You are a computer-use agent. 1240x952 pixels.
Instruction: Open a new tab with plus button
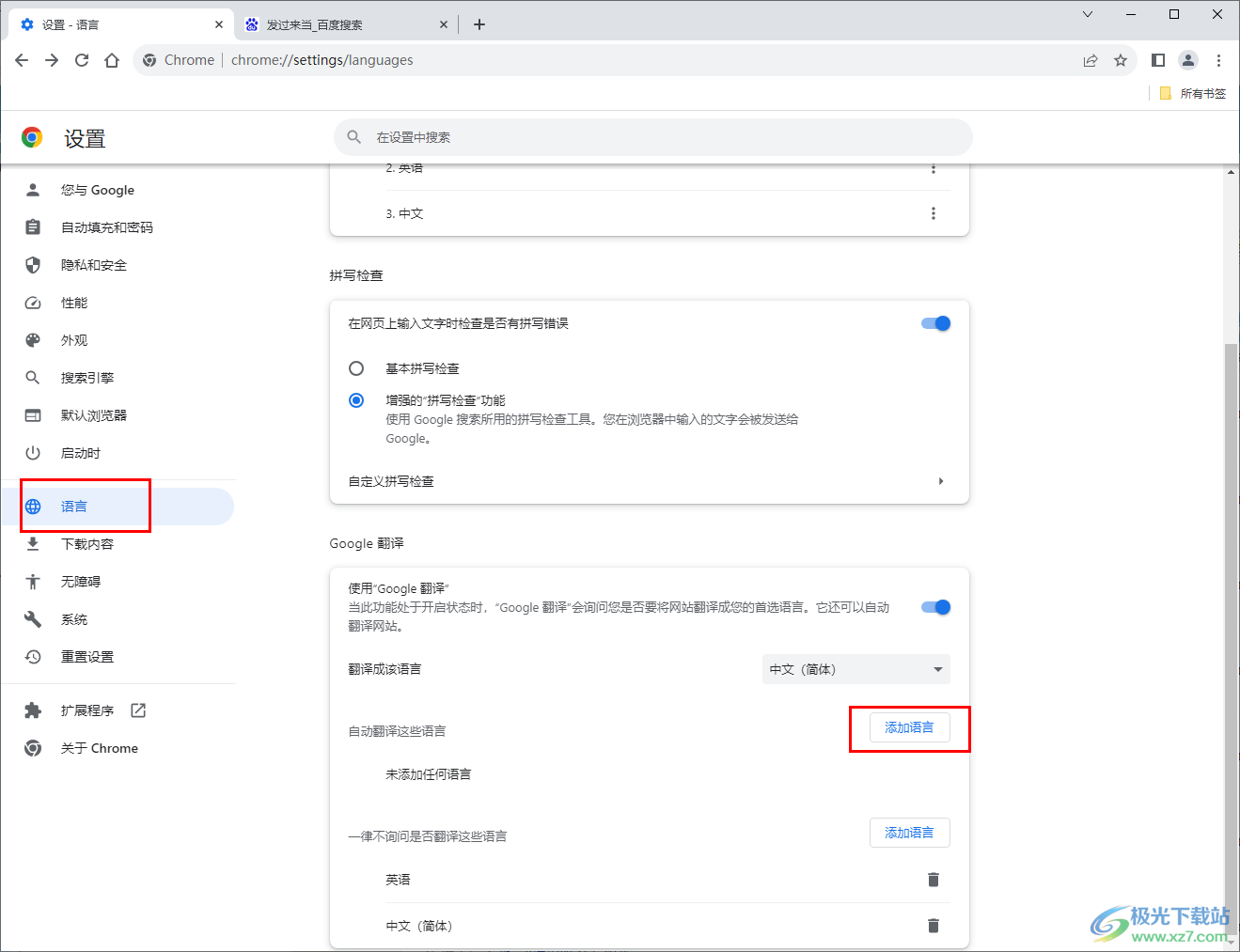pos(479,24)
